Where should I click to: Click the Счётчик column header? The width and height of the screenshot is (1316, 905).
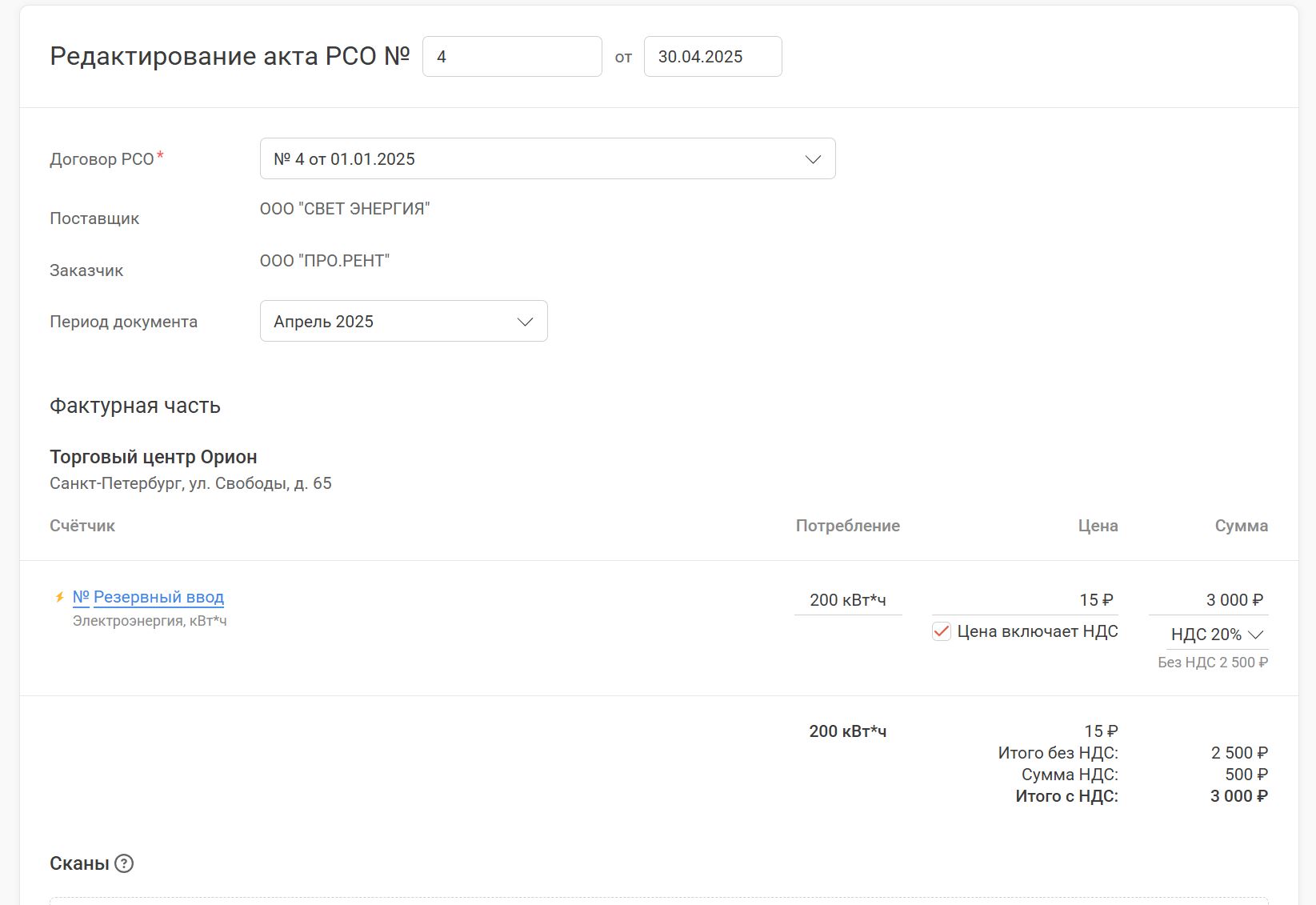[x=82, y=526]
